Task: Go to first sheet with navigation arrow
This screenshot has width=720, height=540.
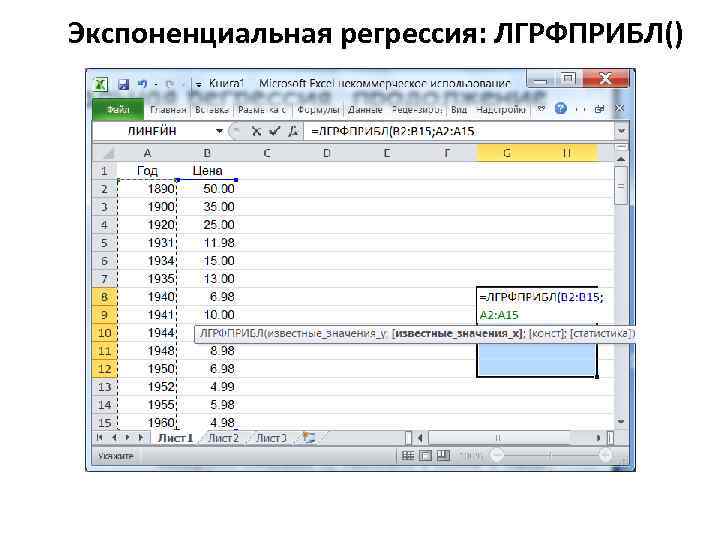Action: (100, 438)
